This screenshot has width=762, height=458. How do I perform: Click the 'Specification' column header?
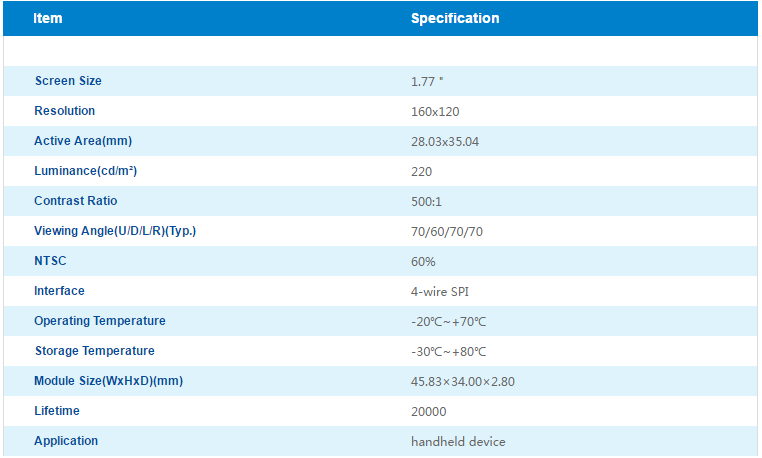coord(455,18)
